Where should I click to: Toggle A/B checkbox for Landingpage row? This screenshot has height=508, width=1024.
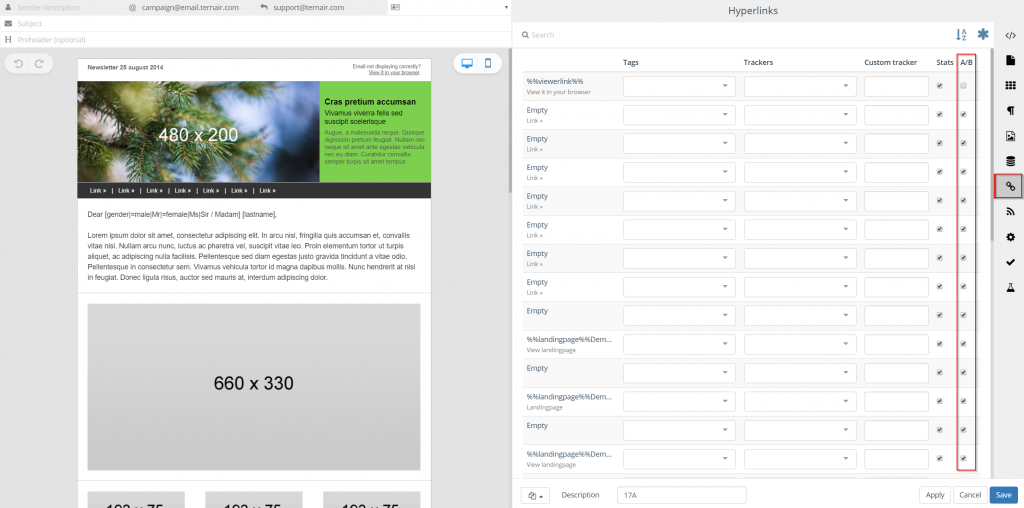click(963, 401)
